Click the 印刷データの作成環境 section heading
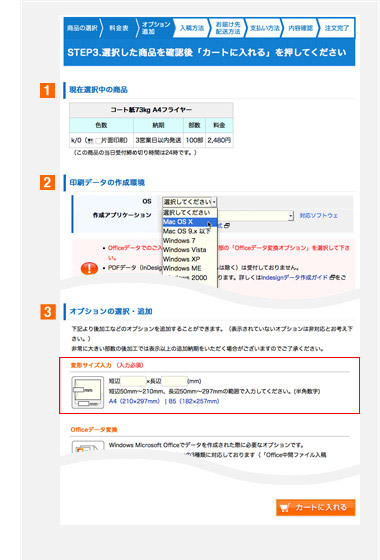380x560 pixels. [x=107, y=182]
